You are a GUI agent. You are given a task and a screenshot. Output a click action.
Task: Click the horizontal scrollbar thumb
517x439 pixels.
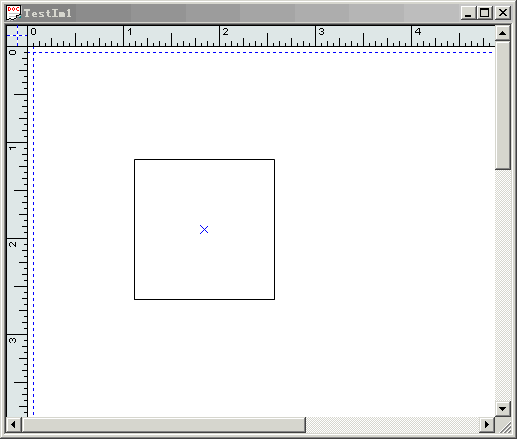coord(163,424)
